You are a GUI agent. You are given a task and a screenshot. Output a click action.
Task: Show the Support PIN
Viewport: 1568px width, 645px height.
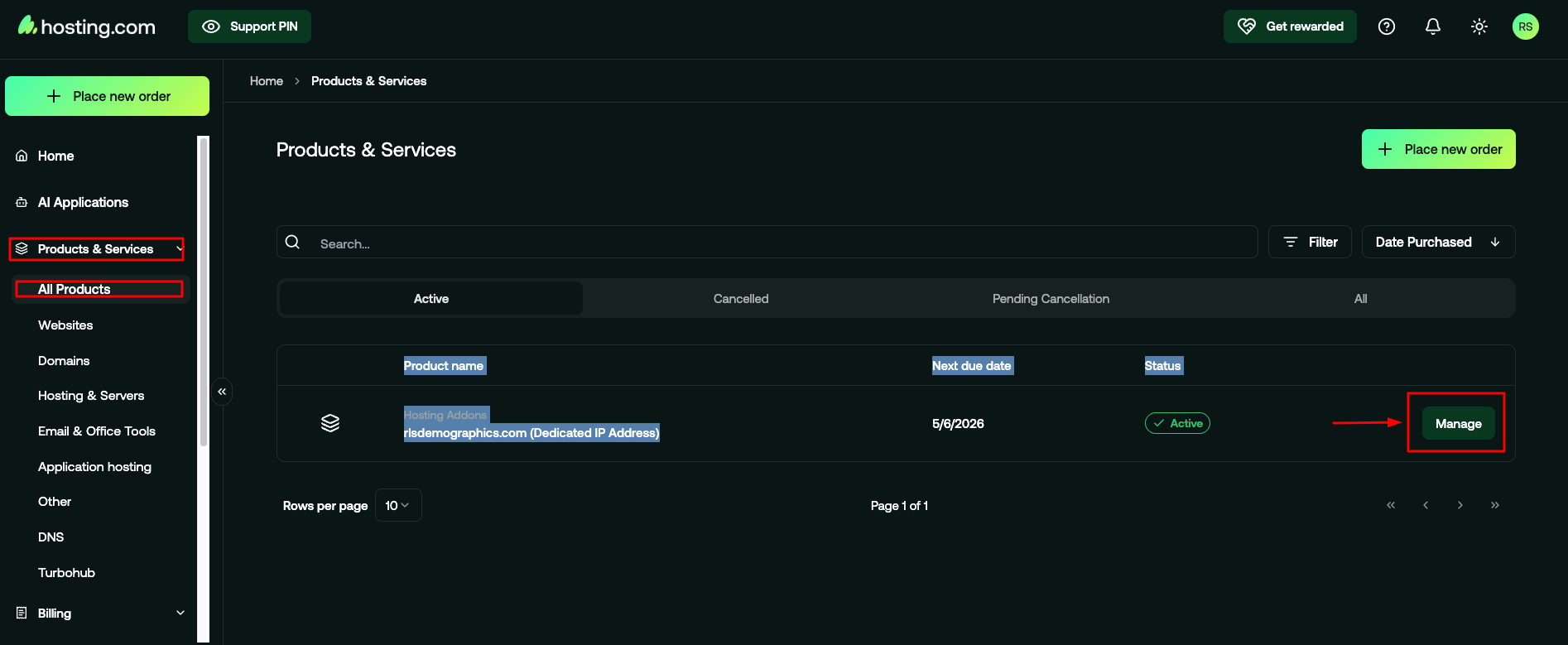249,26
